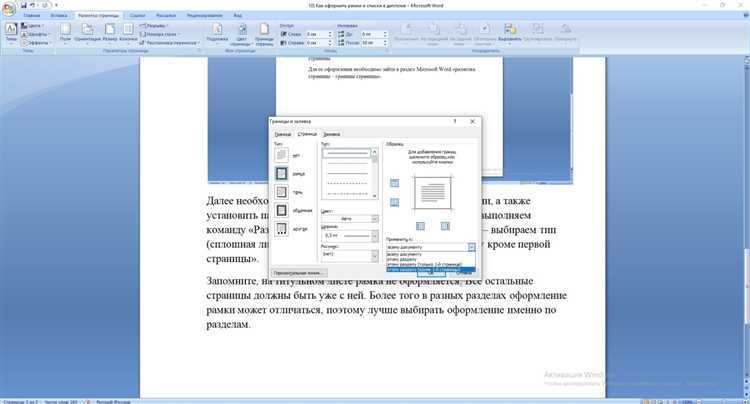This screenshot has height=404, width=750.
Task: Switch to the Заливка tab in dialog
Action: click(x=331, y=134)
